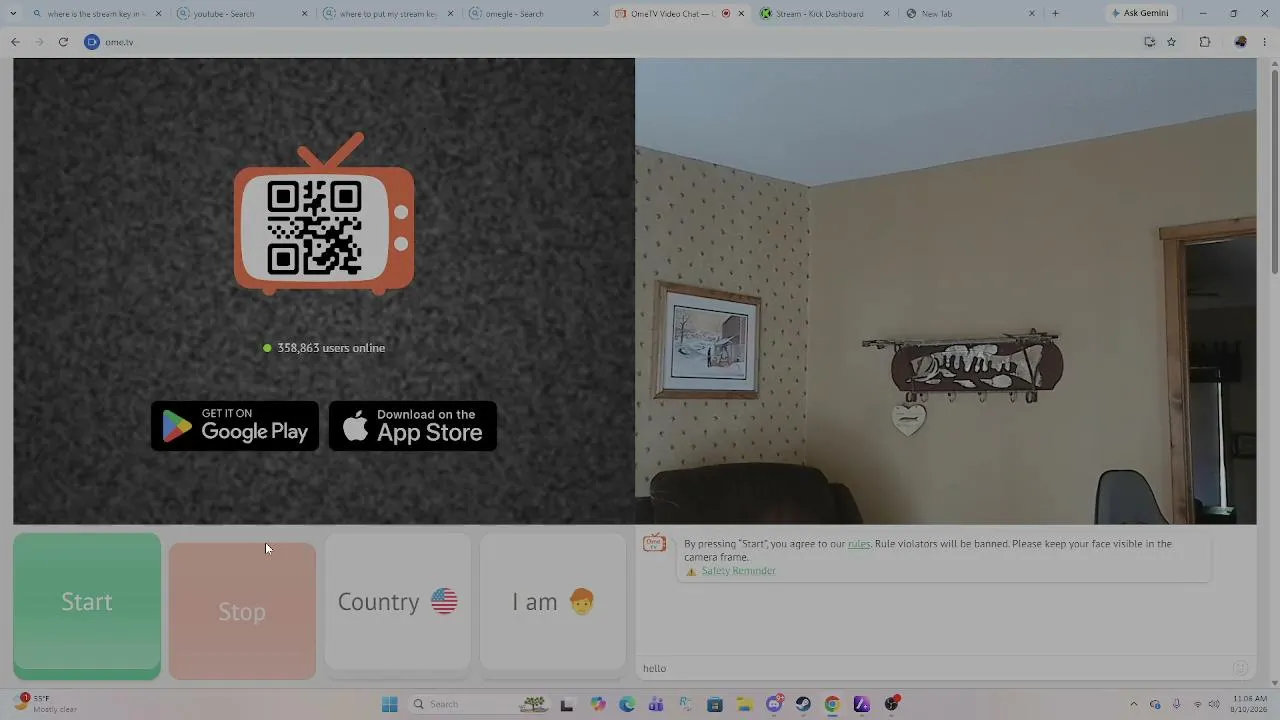The image size is (1280, 720).
Task: Click the local webcam preview
Action: tap(946, 291)
